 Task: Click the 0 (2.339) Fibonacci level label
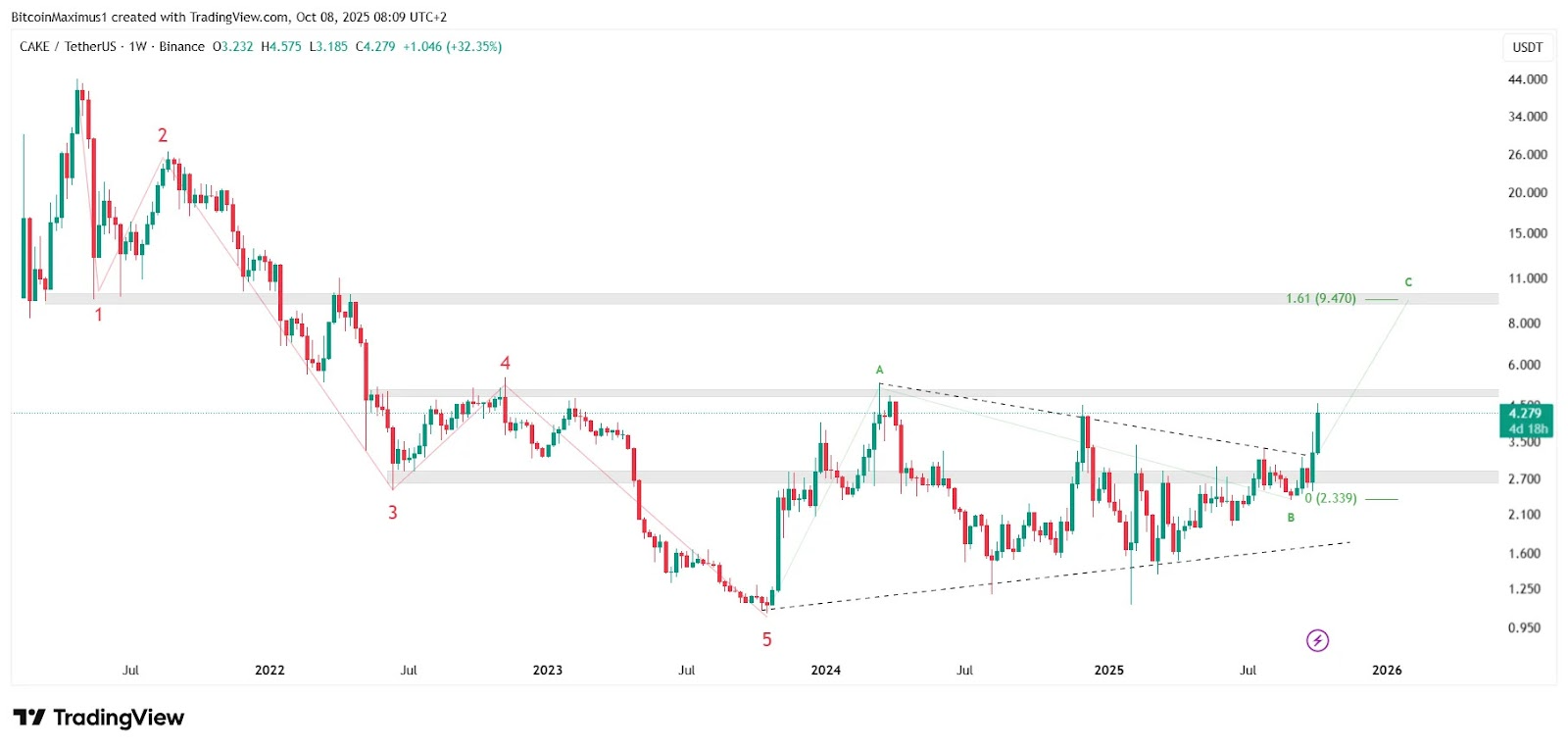[x=1331, y=498]
